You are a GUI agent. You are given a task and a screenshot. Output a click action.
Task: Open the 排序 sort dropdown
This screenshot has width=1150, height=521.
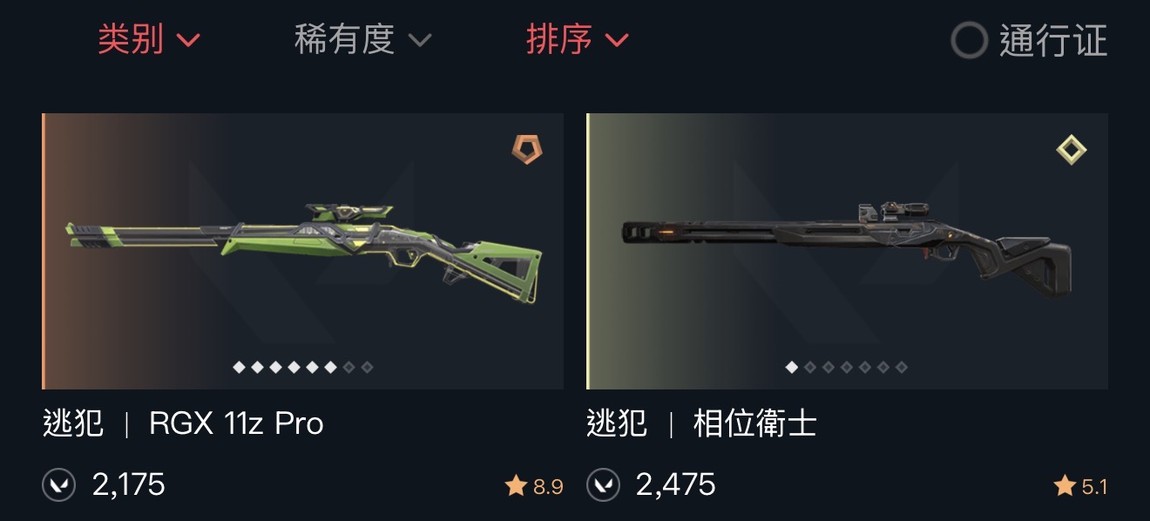(577, 39)
